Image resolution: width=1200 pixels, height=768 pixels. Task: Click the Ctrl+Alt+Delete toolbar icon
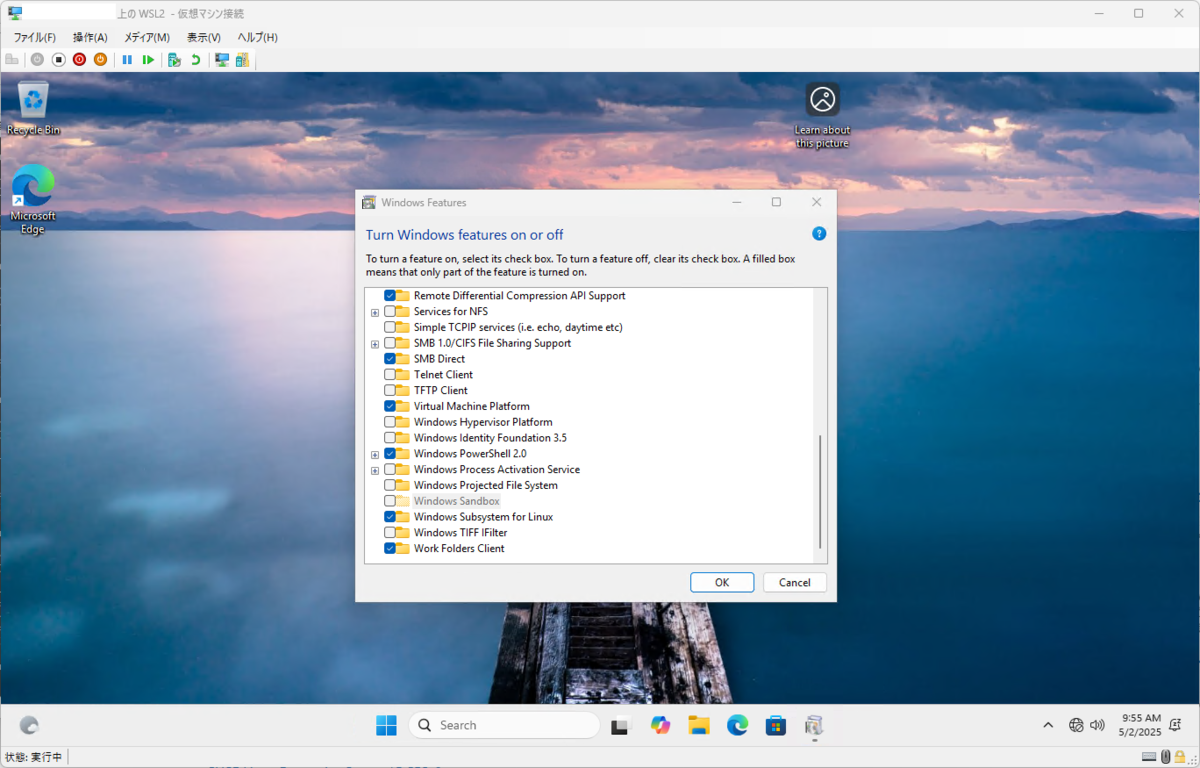tap(12, 60)
